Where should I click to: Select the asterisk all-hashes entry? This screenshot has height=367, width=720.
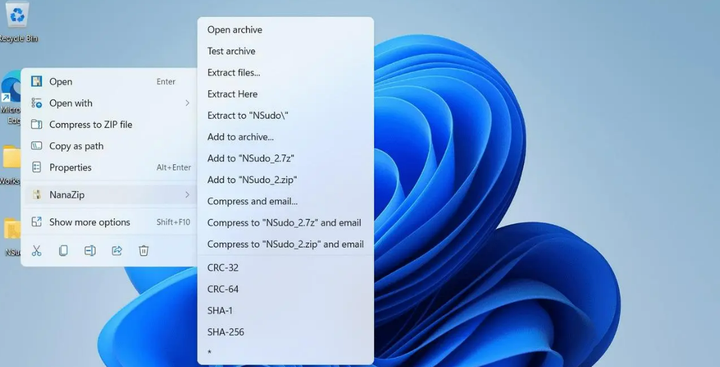pos(285,352)
